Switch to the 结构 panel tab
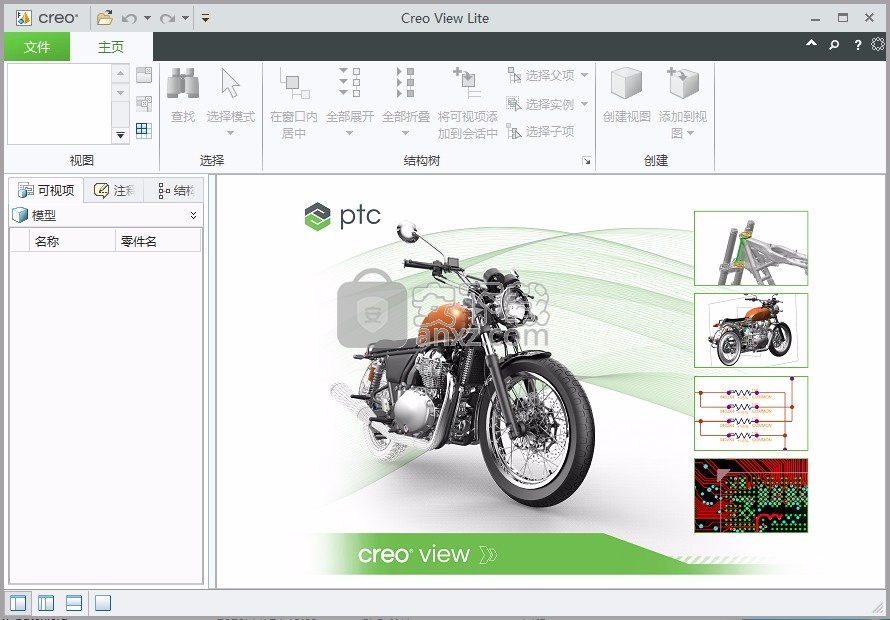 174,191
